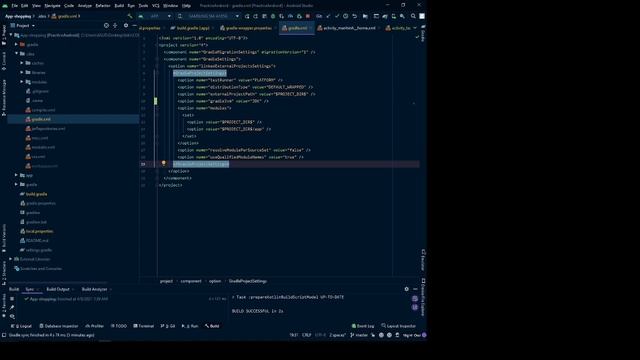Switch to the gradle-wrapper.properties editor tab
The height and width of the screenshot is (360, 640).
click(x=248, y=28)
